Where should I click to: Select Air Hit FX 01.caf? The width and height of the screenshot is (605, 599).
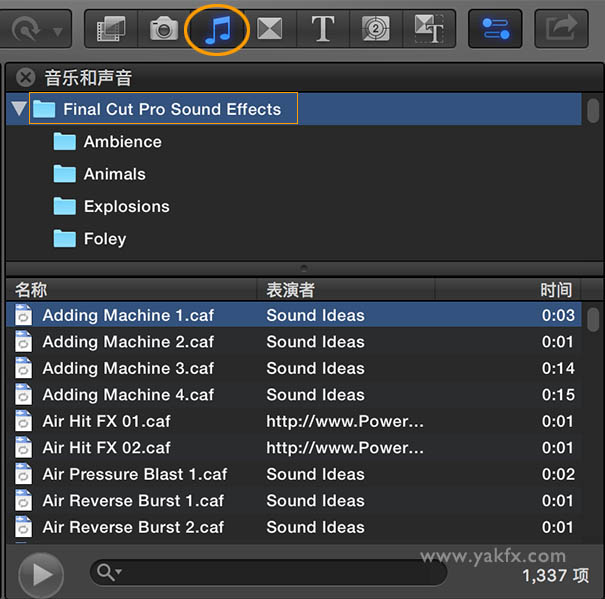click(294, 421)
